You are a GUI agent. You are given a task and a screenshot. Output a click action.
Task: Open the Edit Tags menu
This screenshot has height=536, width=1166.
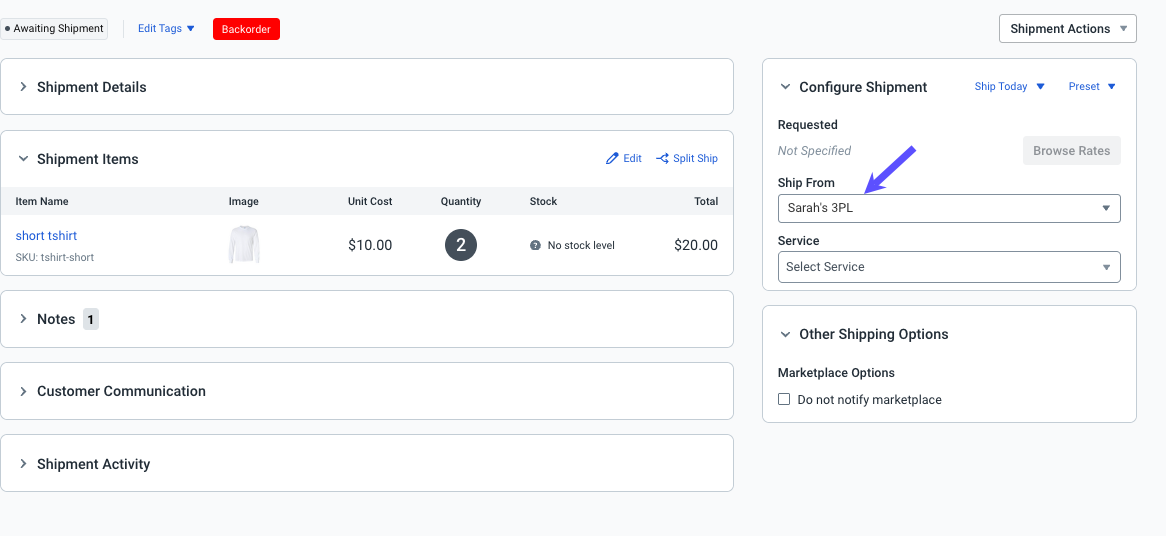166,29
